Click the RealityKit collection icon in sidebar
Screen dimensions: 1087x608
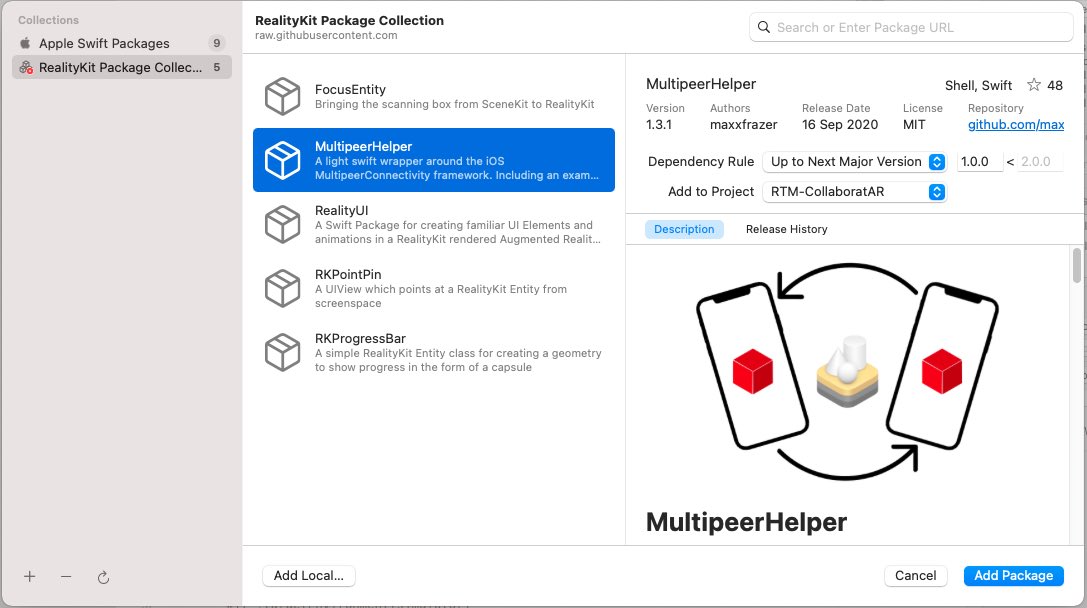(x=26, y=67)
